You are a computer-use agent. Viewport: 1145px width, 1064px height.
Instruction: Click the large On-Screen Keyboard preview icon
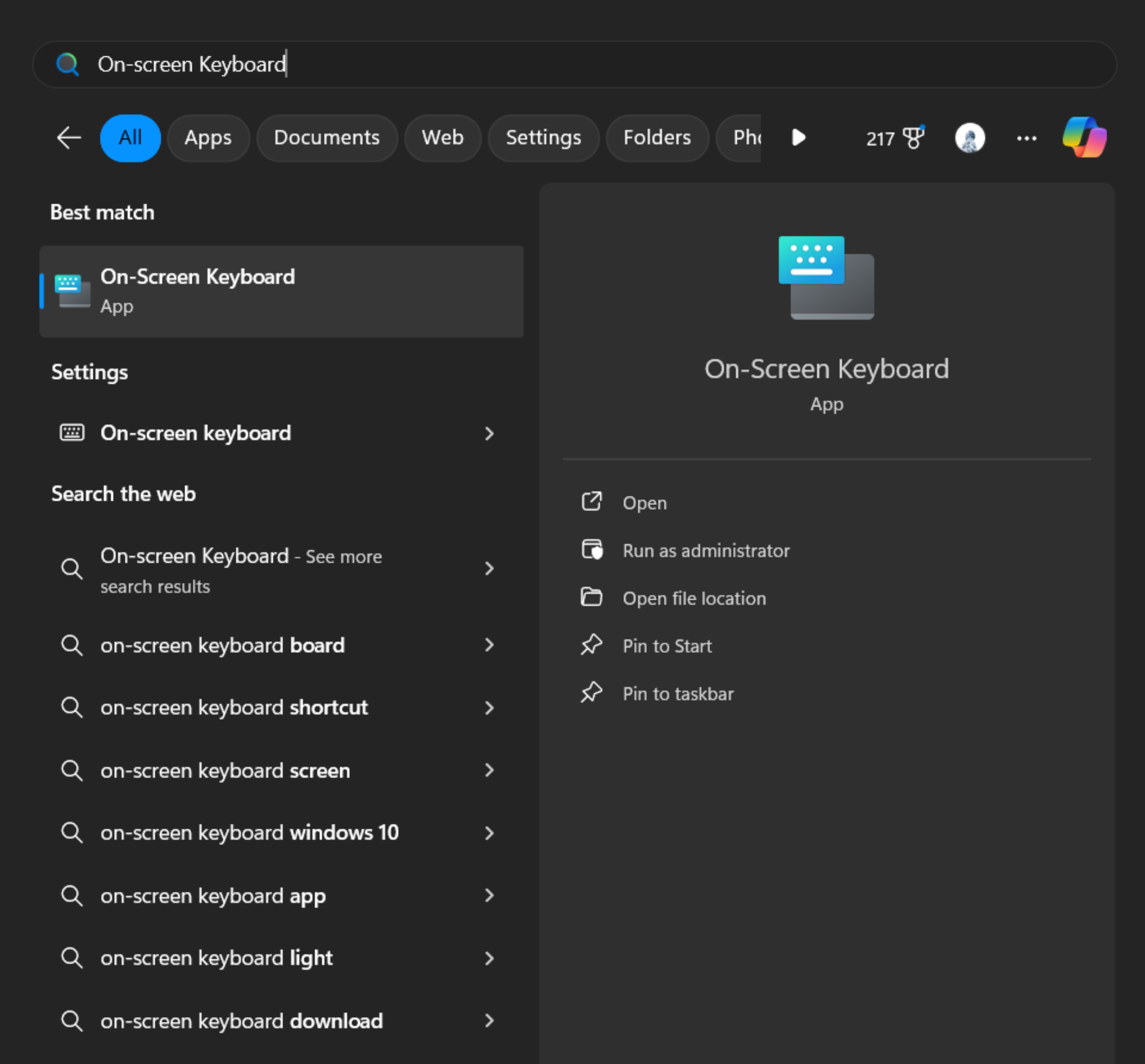click(826, 277)
